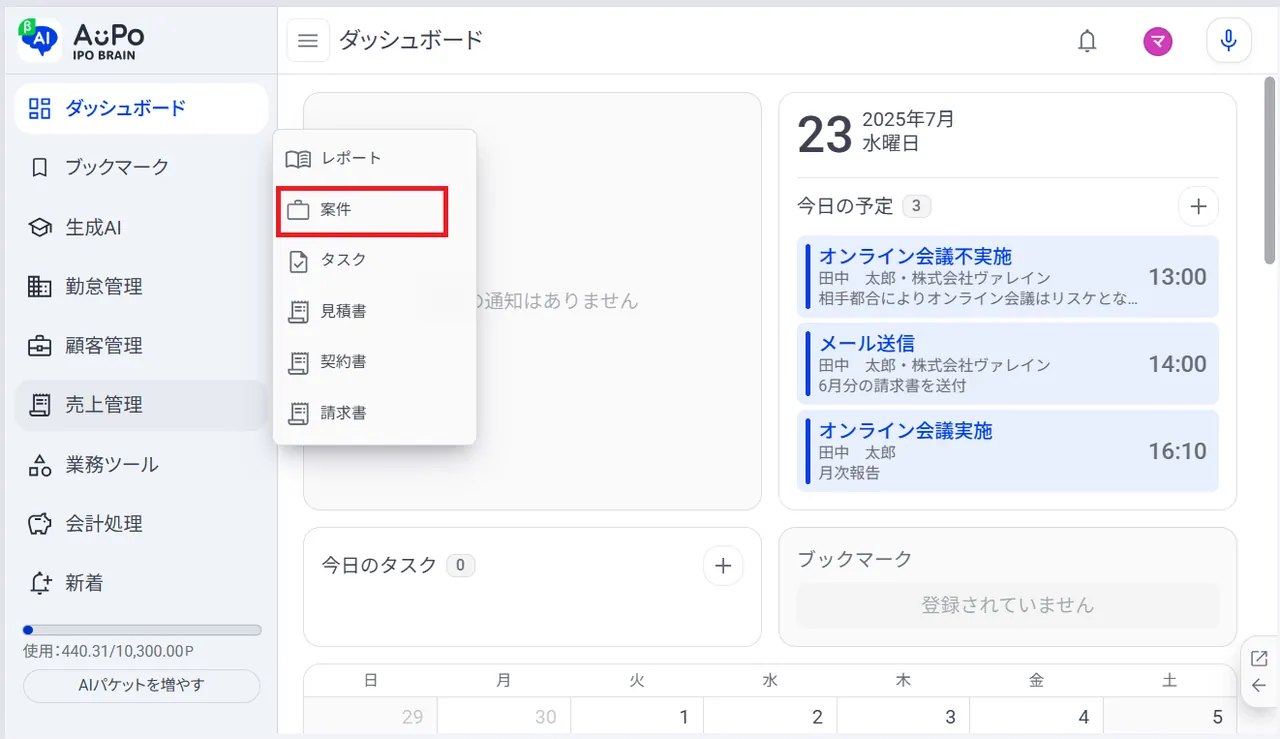
Task: Click the page vertical scrollbar
Action: 1270,172
